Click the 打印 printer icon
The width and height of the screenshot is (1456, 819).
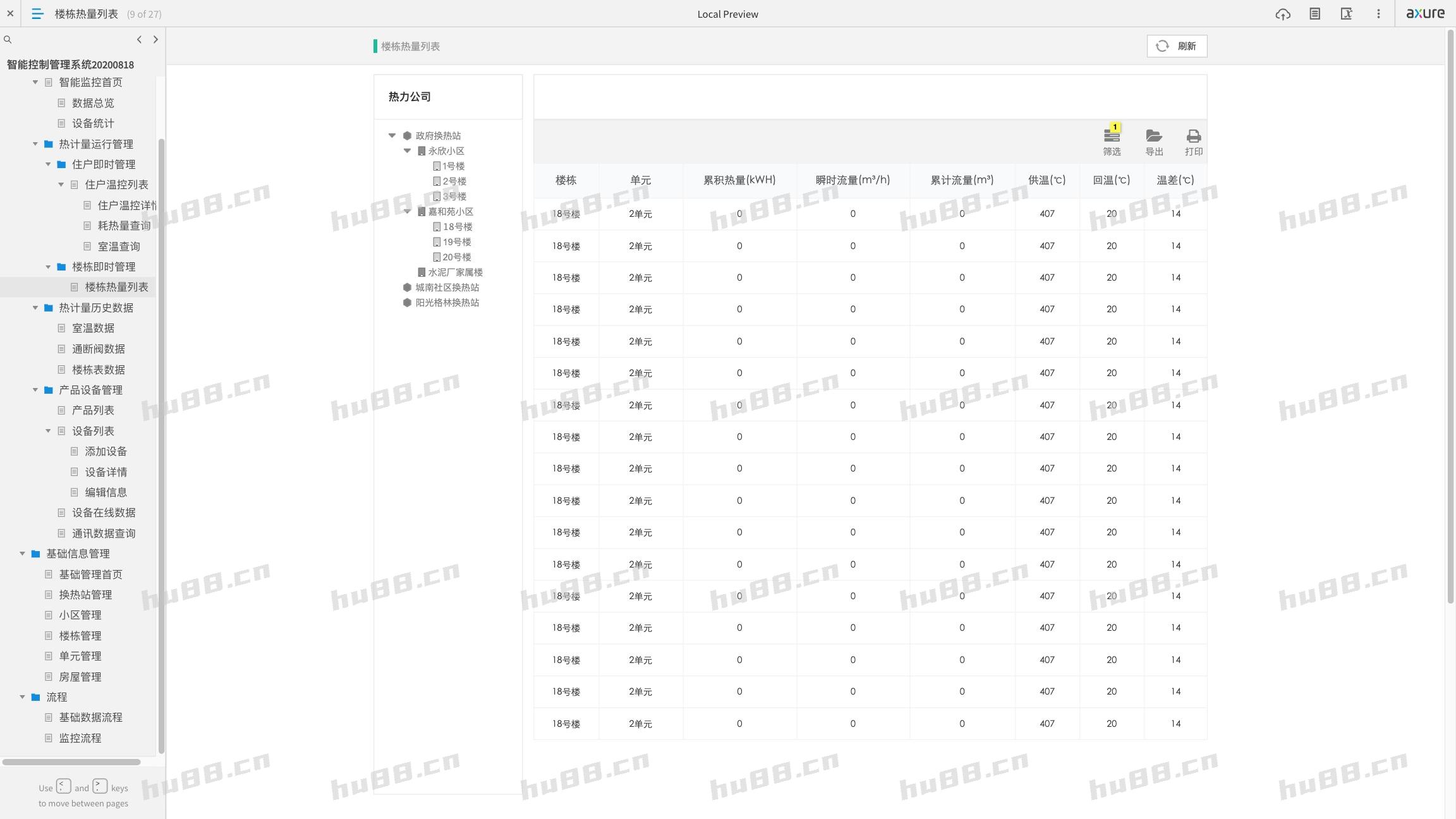1193,136
